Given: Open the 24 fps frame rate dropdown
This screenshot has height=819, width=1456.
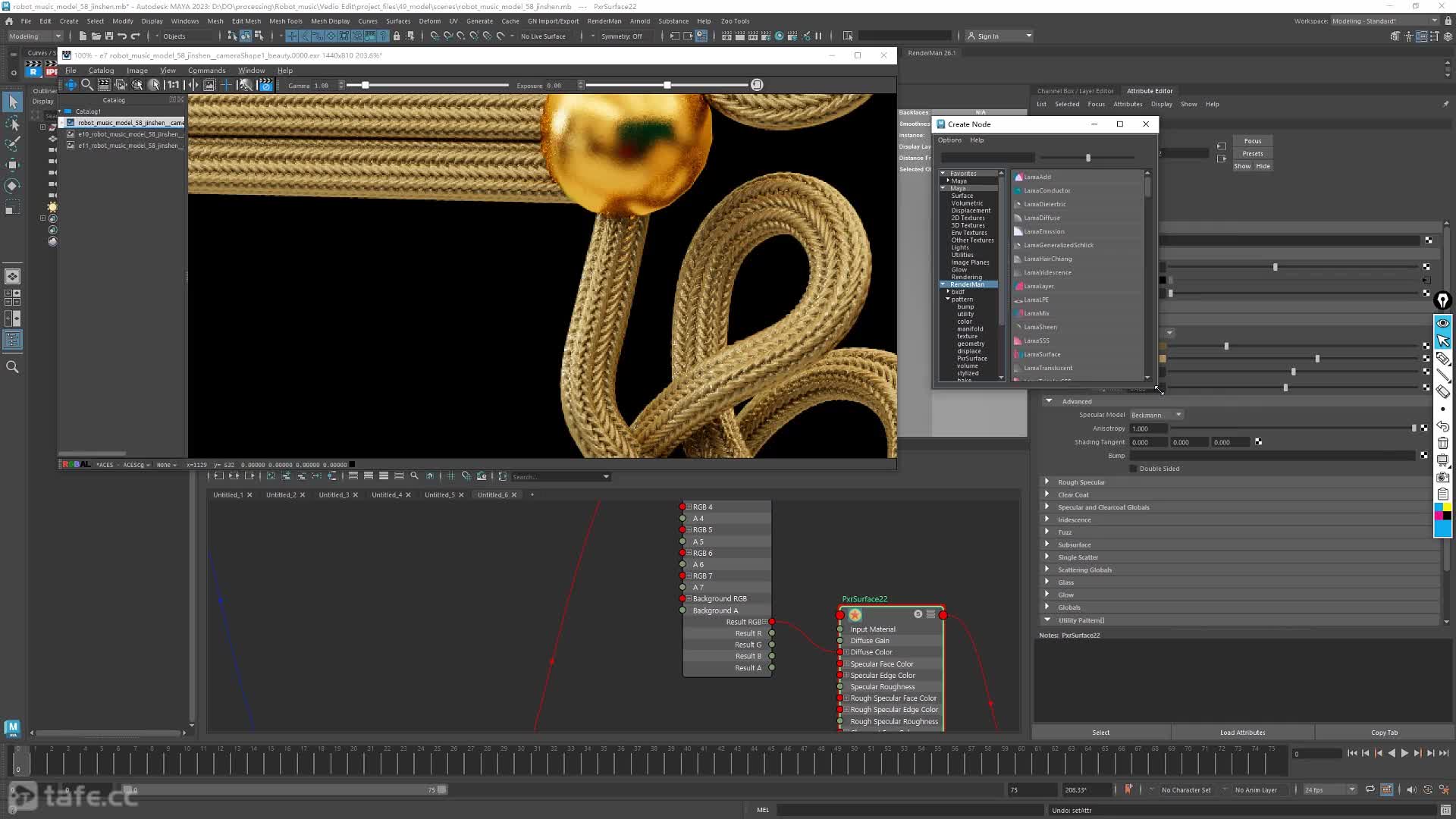Looking at the screenshot, I should pyautogui.click(x=1330, y=789).
